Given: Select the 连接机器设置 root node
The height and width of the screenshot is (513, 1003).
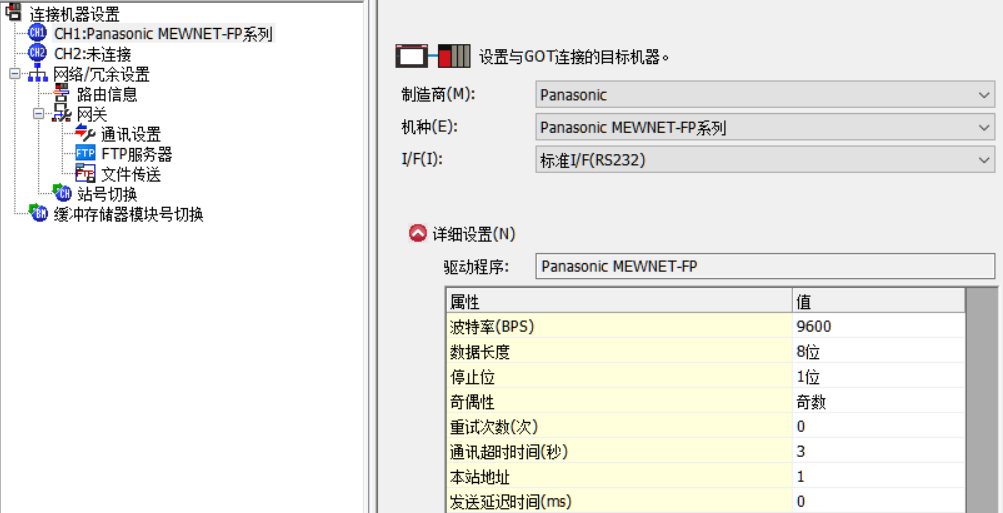Looking at the screenshot, I should pos(76,14).
